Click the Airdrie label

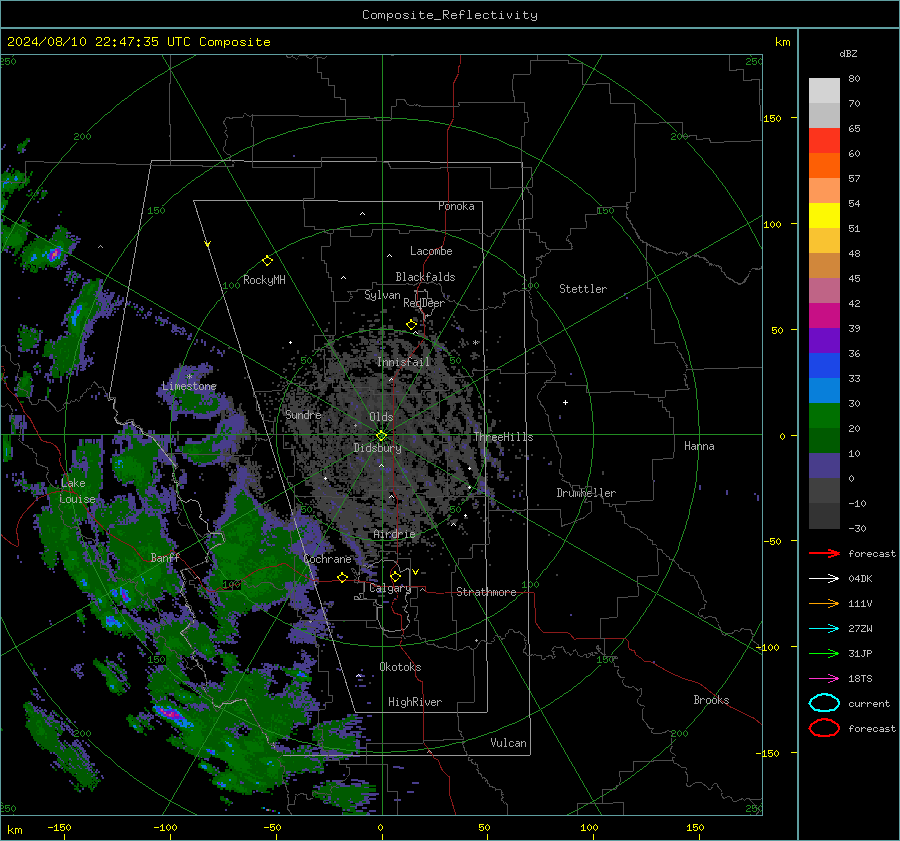pyautogui.click(x=394, y=534)
